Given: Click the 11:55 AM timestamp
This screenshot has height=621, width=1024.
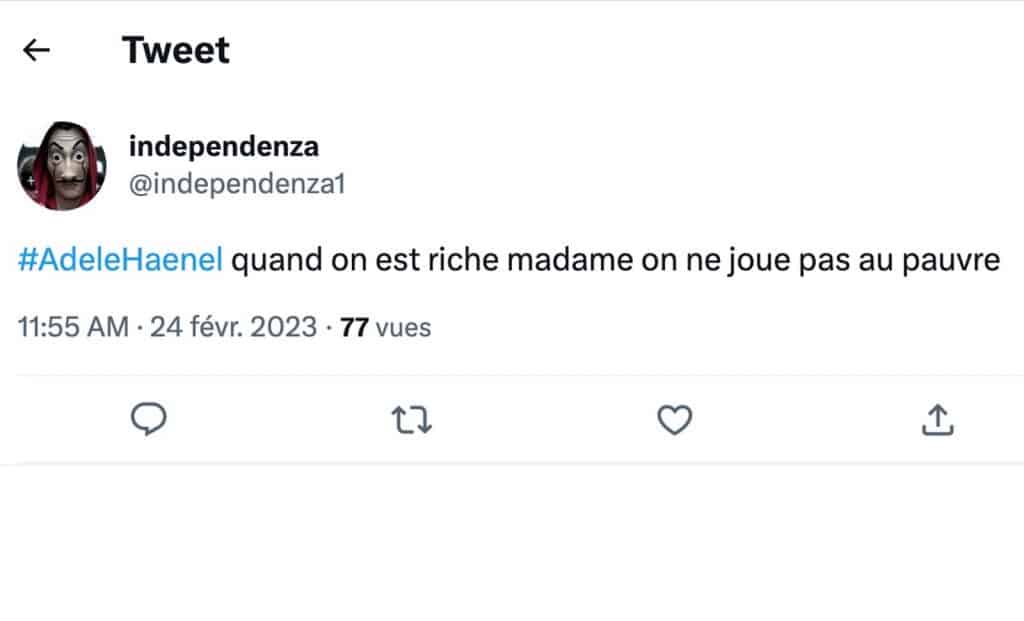Looking at the screenshot, I should click(x=73, y=327).
